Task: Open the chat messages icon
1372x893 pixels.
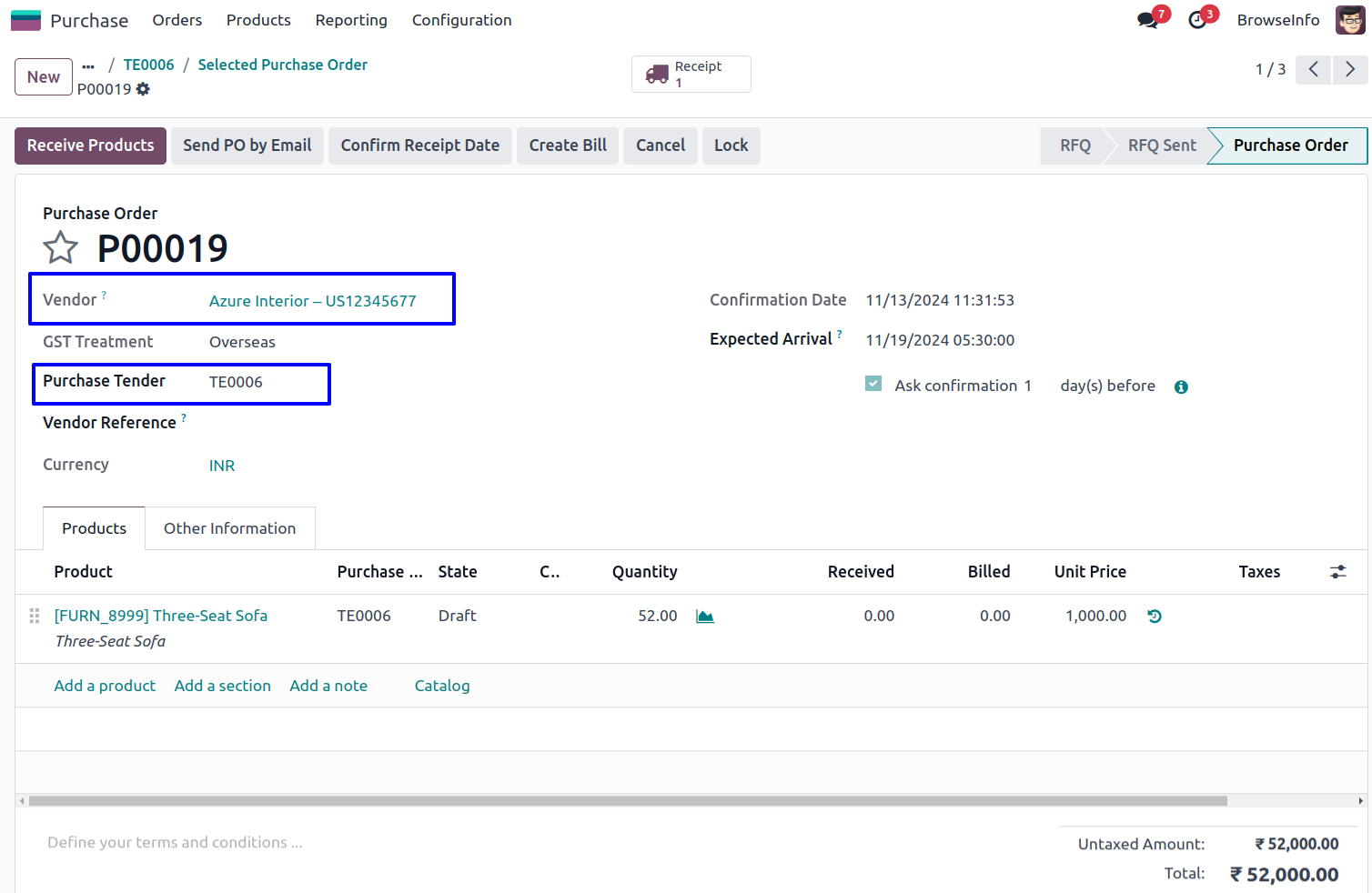Action: point(1148,20)
